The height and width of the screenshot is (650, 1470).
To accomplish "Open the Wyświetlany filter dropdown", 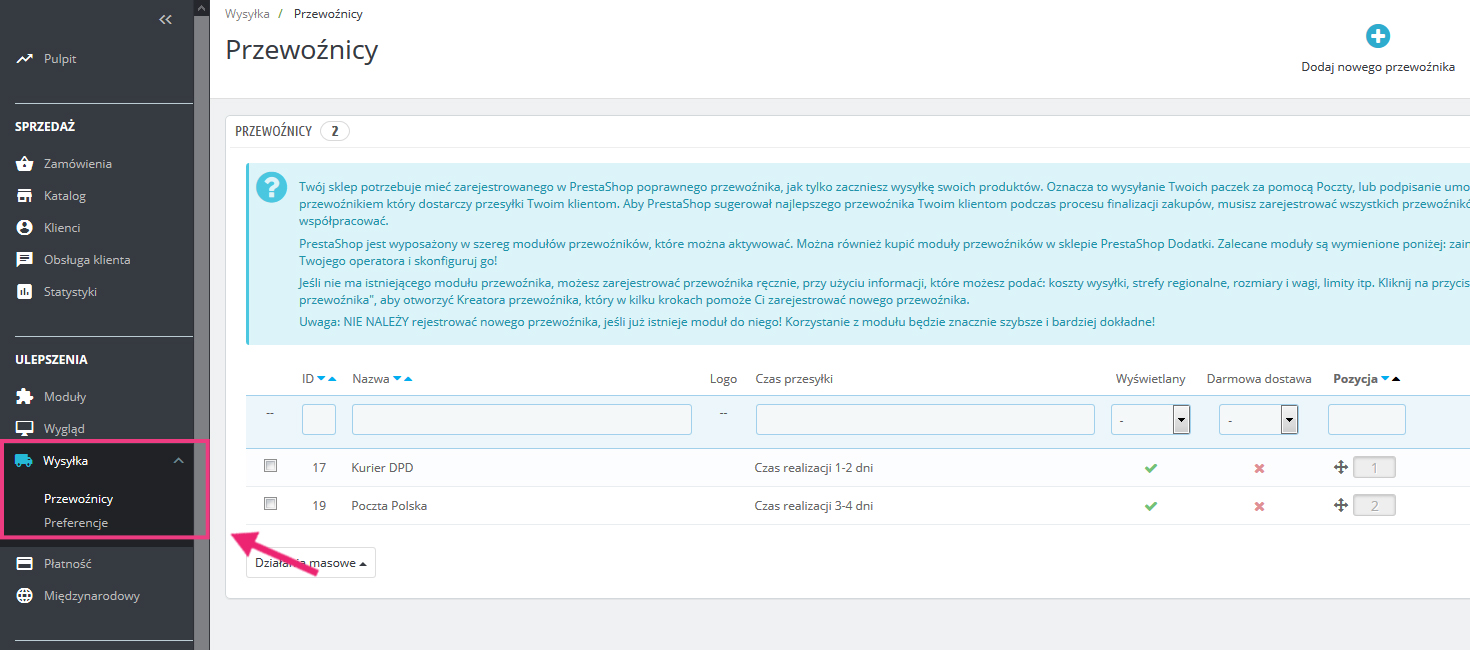I will click(x=1152, y=420).
